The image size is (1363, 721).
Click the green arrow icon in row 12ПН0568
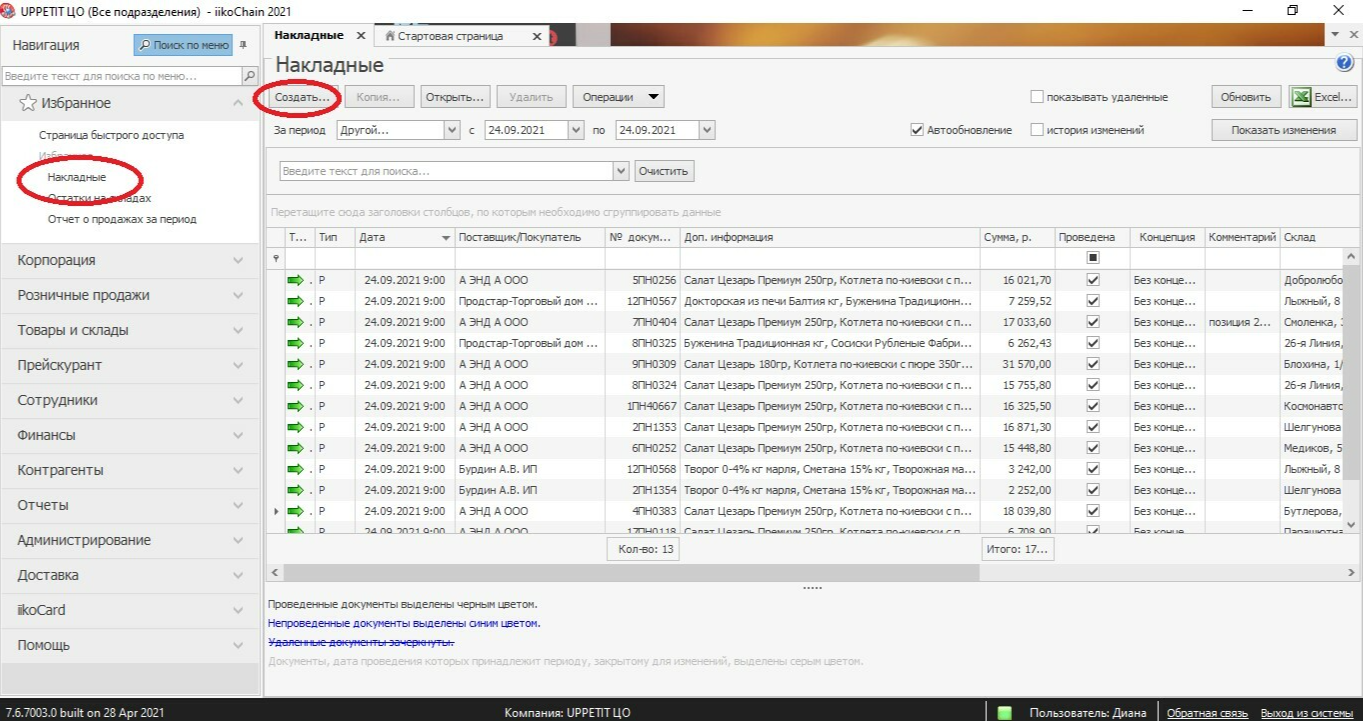point(295,469)
